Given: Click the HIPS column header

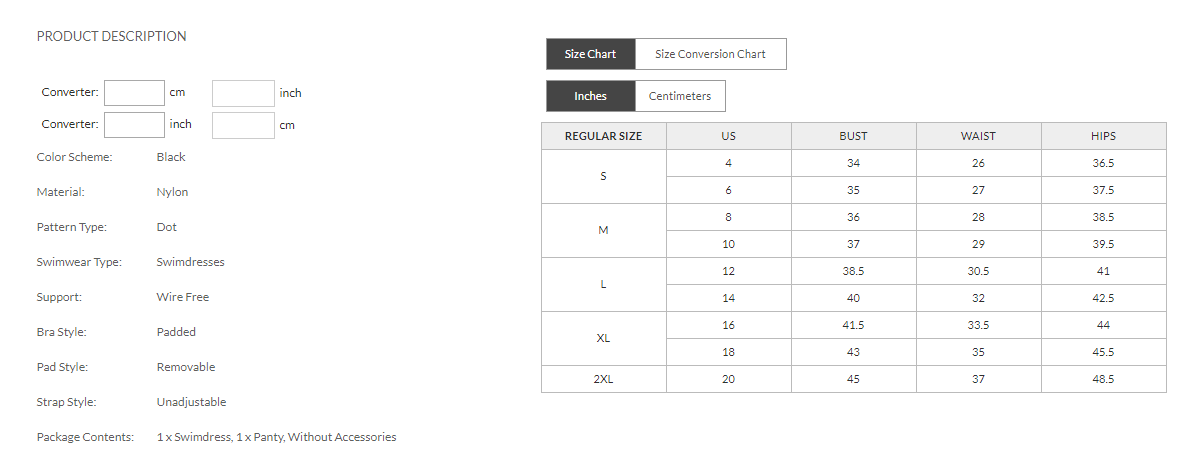Looking at the screenshot, I should coord(1103,136).
